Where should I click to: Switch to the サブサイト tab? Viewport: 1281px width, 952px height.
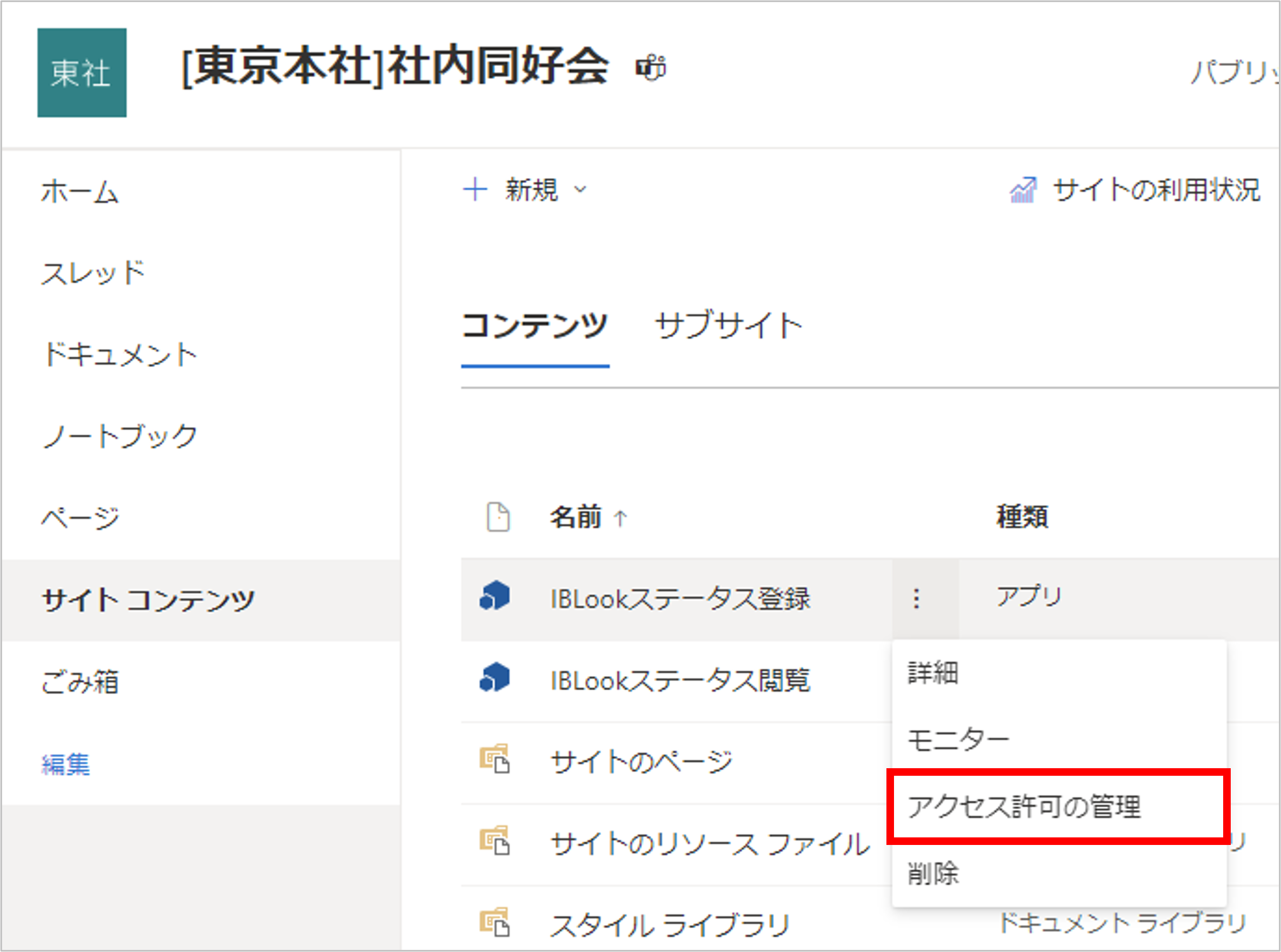tap(729, 325)
